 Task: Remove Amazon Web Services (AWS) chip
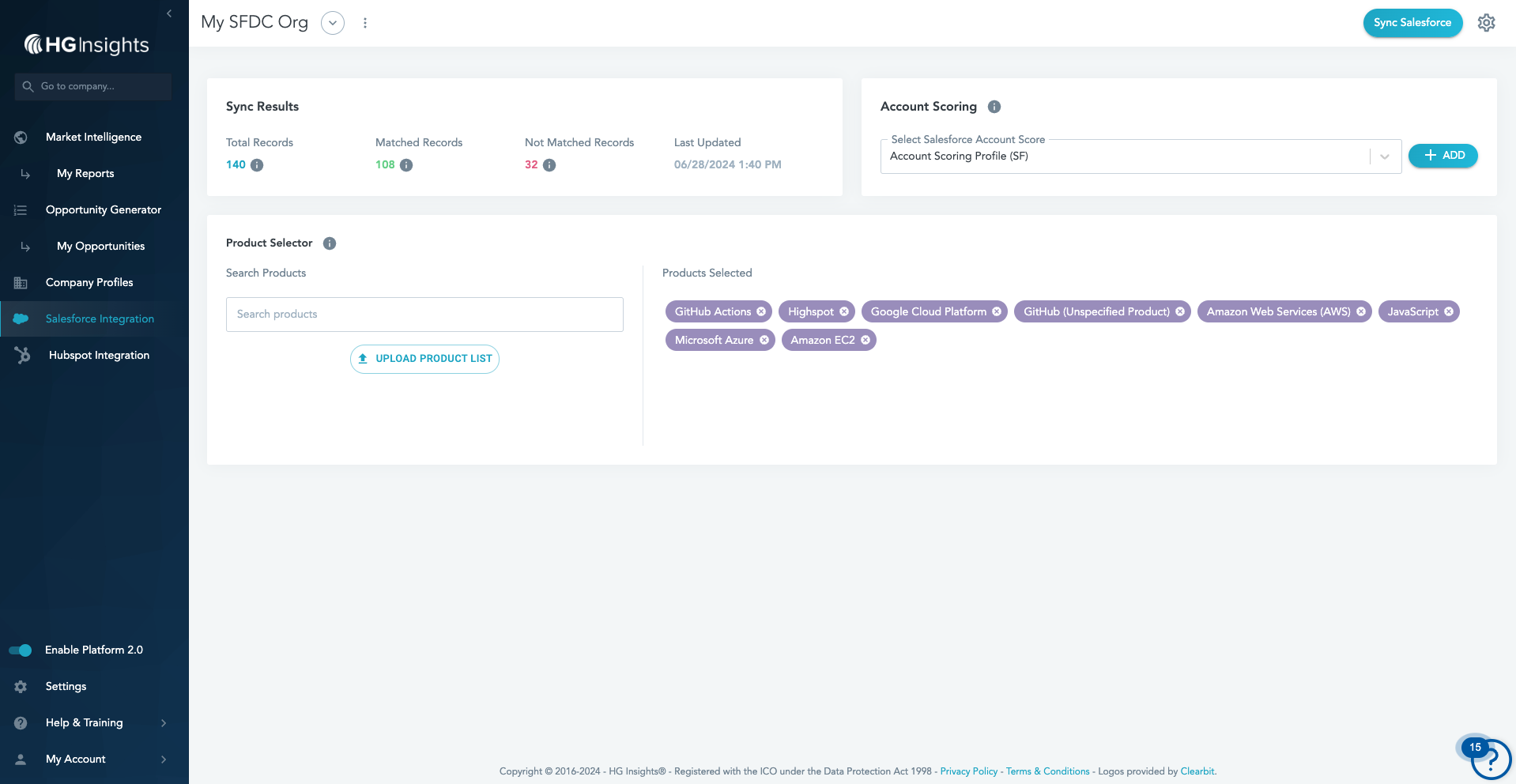pyautogui.click(x=1361, y=311)
